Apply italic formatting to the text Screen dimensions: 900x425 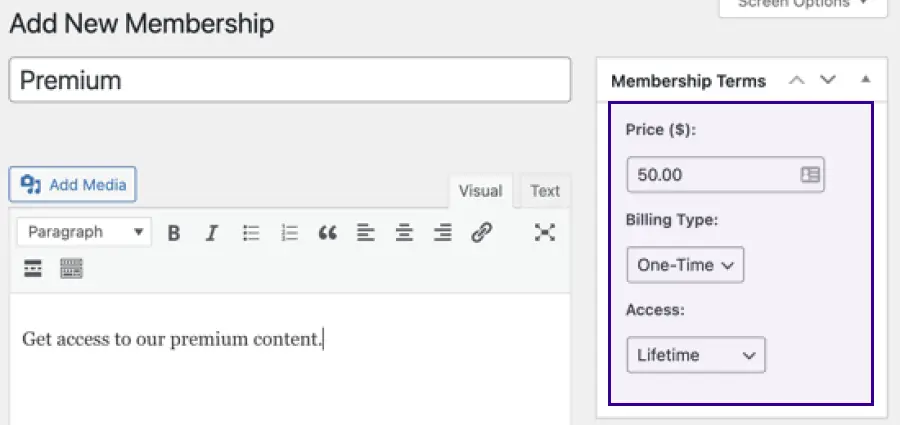(x=211, y=233)
